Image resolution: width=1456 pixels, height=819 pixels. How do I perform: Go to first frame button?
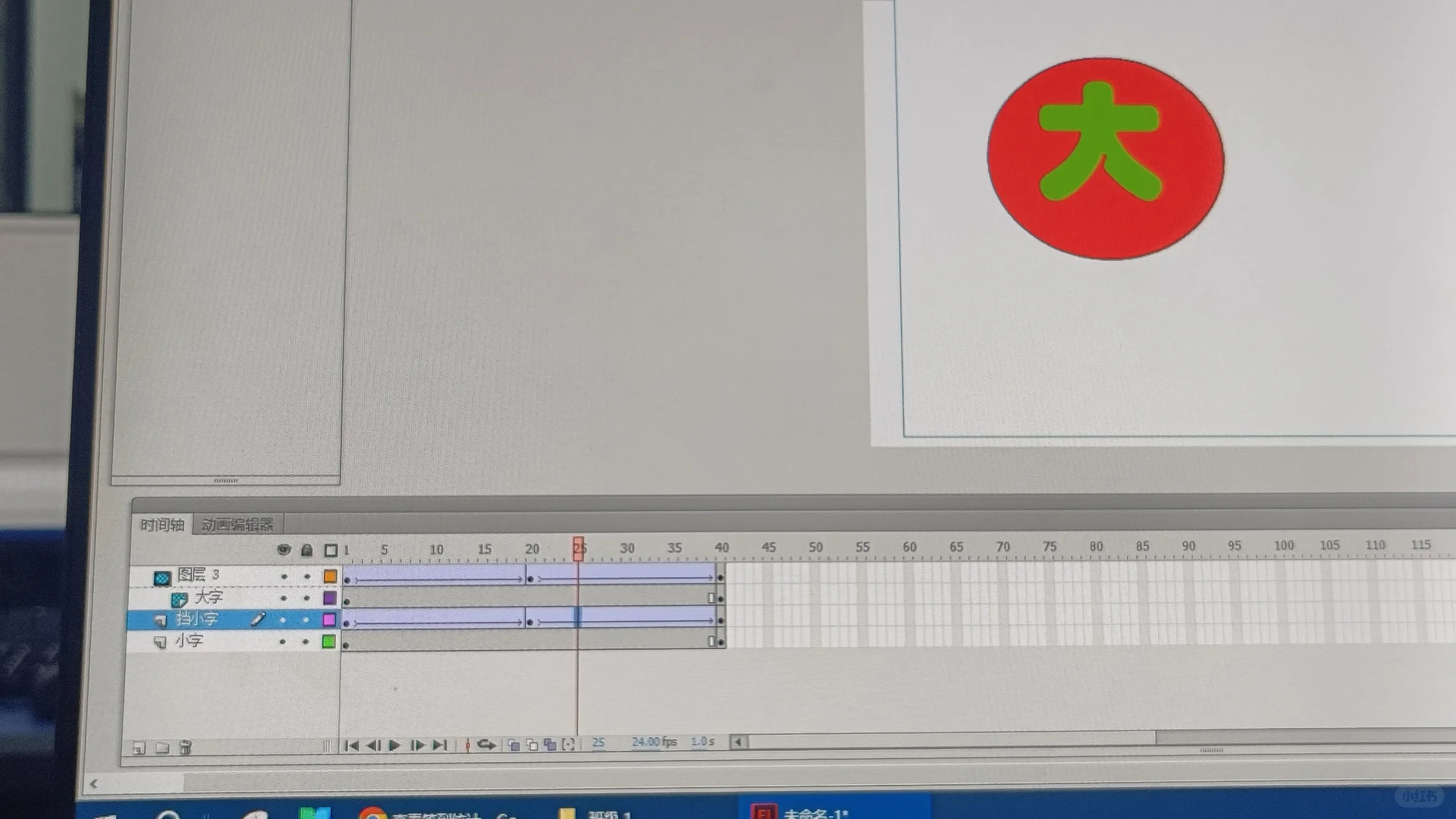(351, 746)
